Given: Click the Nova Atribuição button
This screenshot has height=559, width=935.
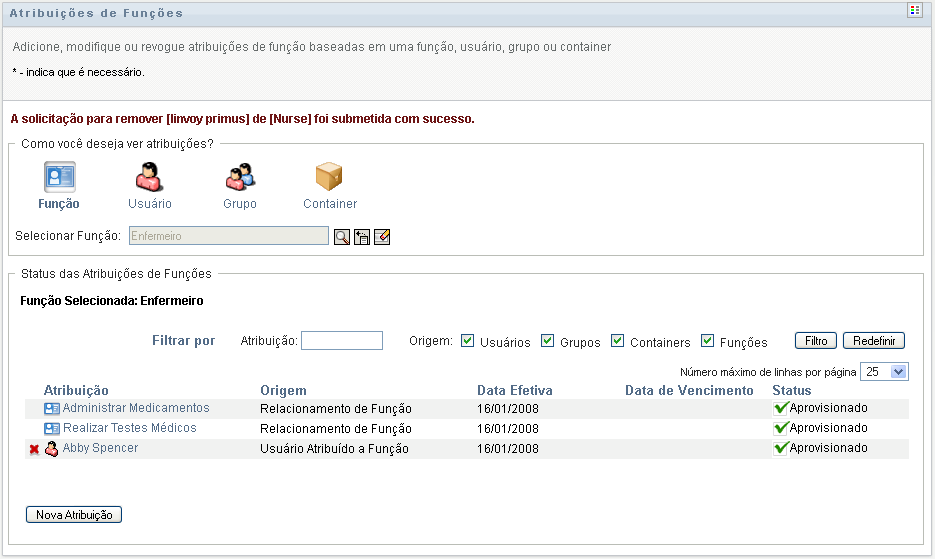Looking at the screenshot, I should 74,514.
